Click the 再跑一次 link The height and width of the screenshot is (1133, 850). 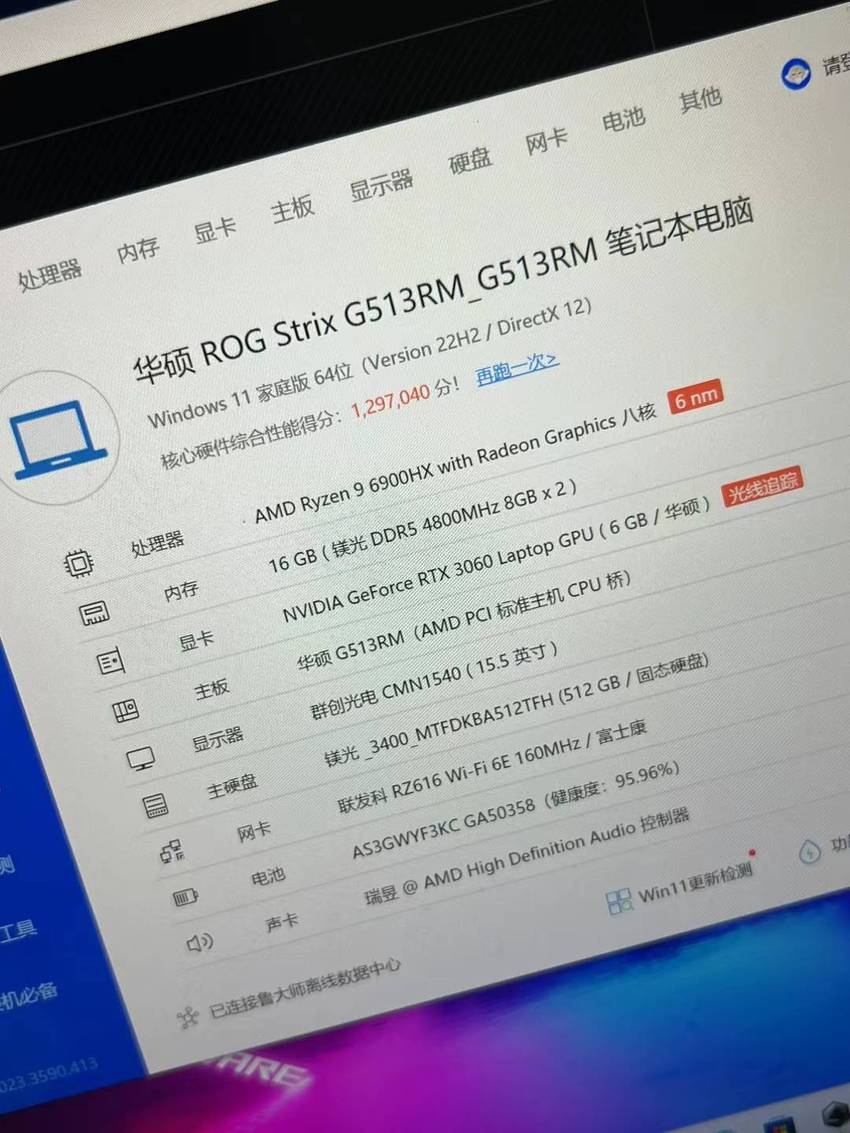pos(517,369)
